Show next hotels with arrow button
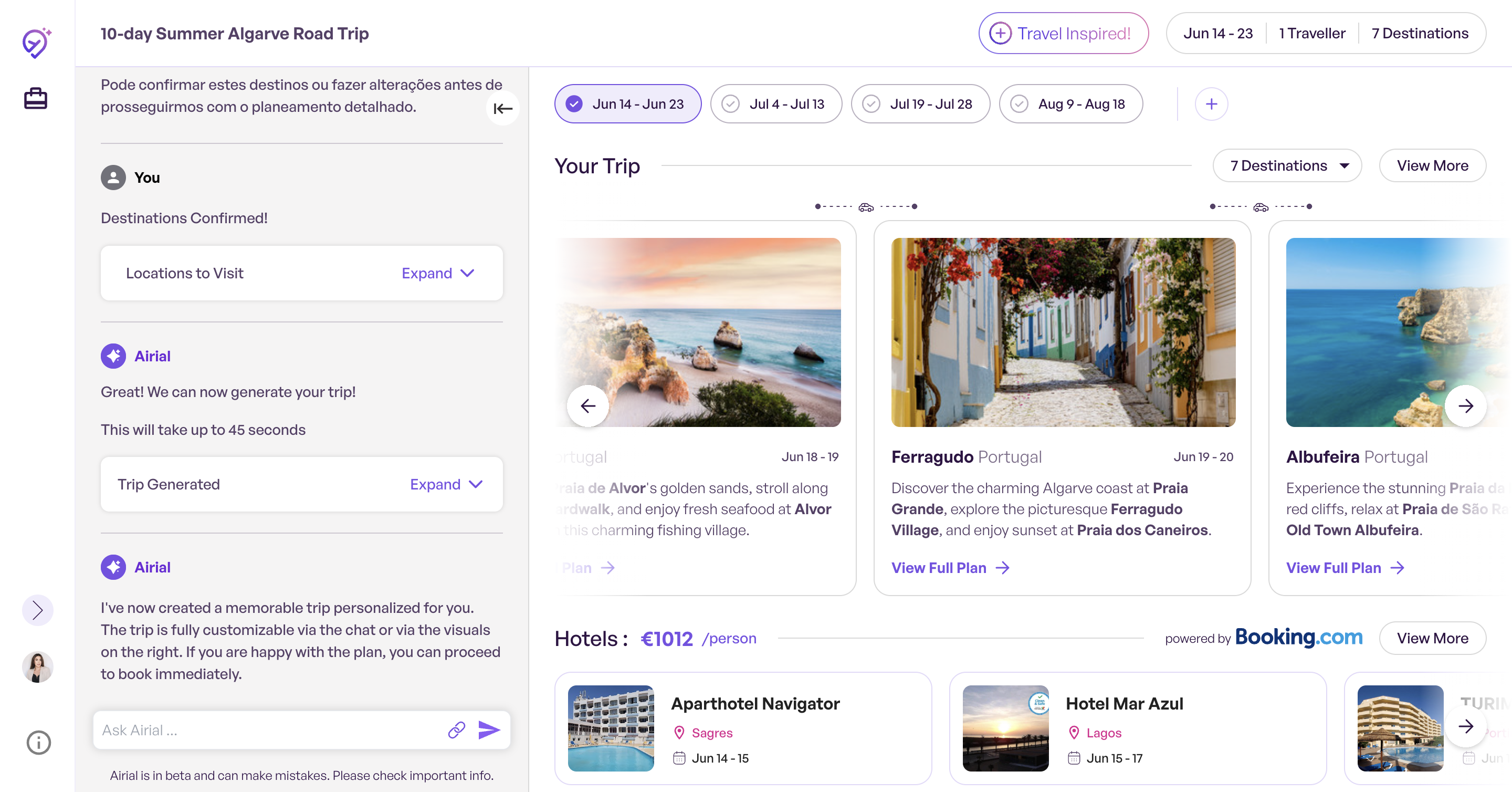The image size is (1512, 792). click(1466, 726)
